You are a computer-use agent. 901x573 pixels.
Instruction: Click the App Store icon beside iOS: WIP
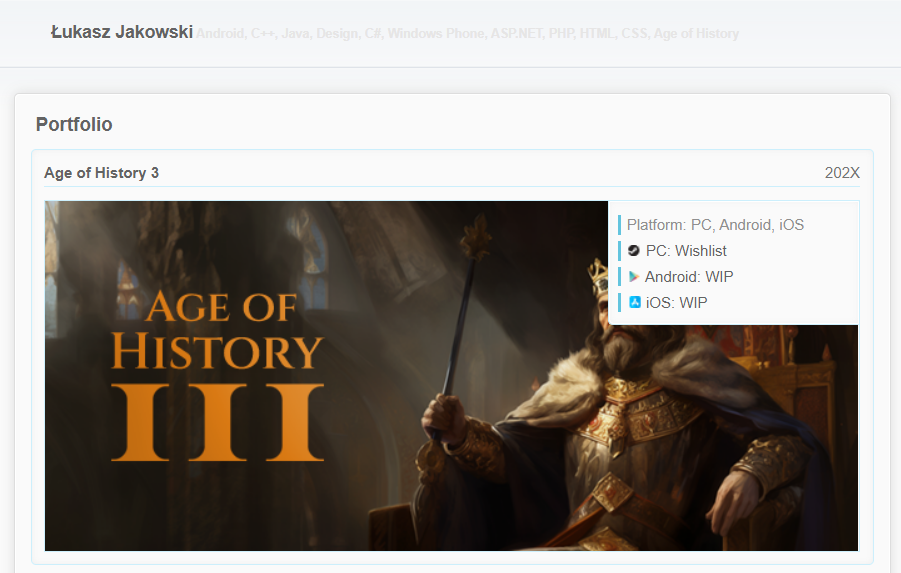click(x=634, y=302)
